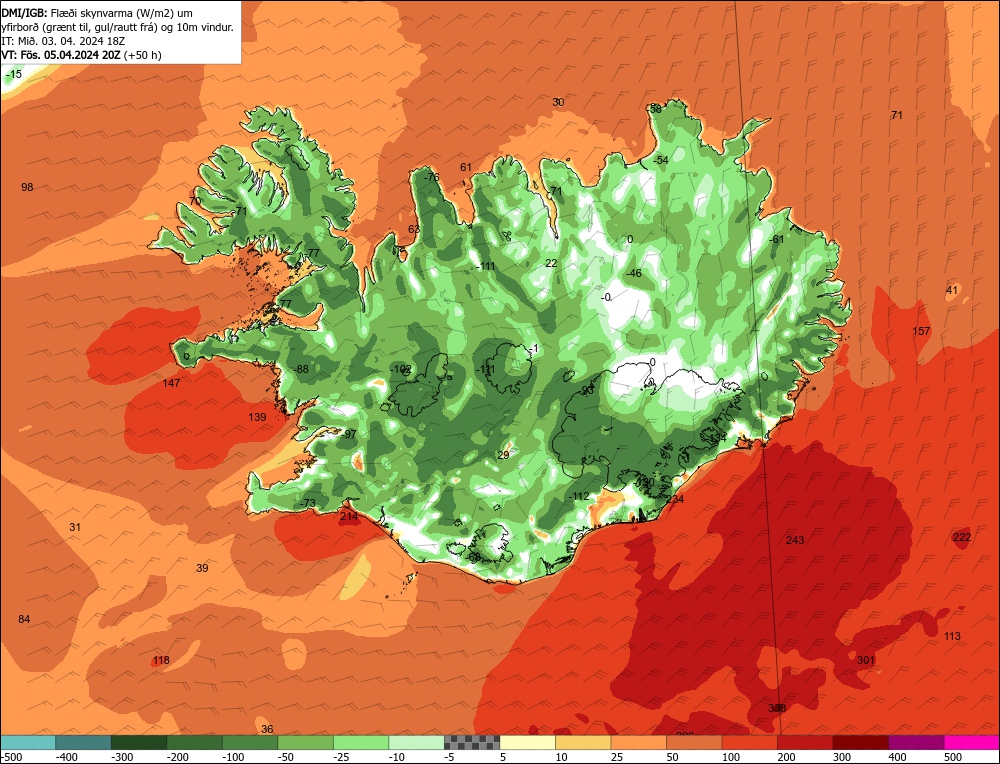The height and width of the screenshot is (764, 1000).
Task: Click the '-76' value on the north coast
Action: (x=432, y=177)
